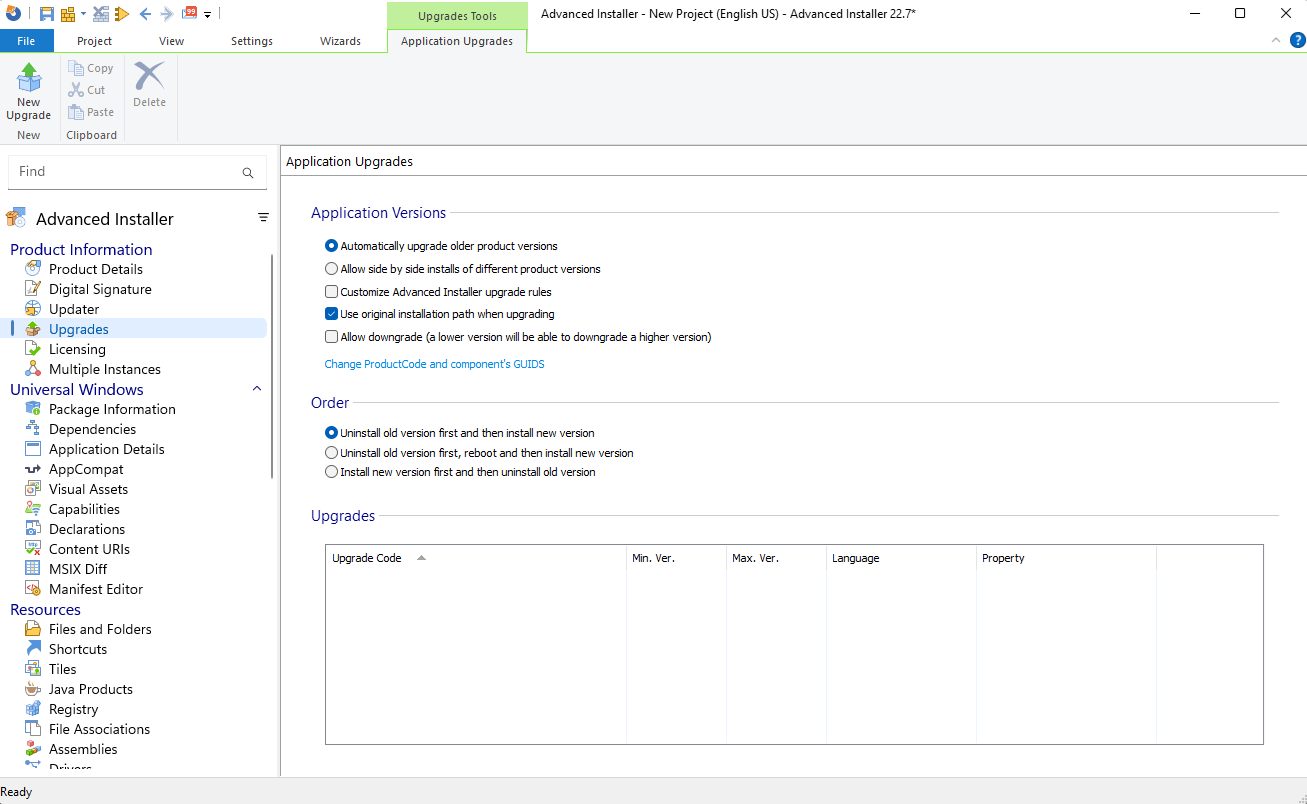Run the project using the yellow play icon
This screenshot has width=1307, height=804.
click(x=121, y=13)
